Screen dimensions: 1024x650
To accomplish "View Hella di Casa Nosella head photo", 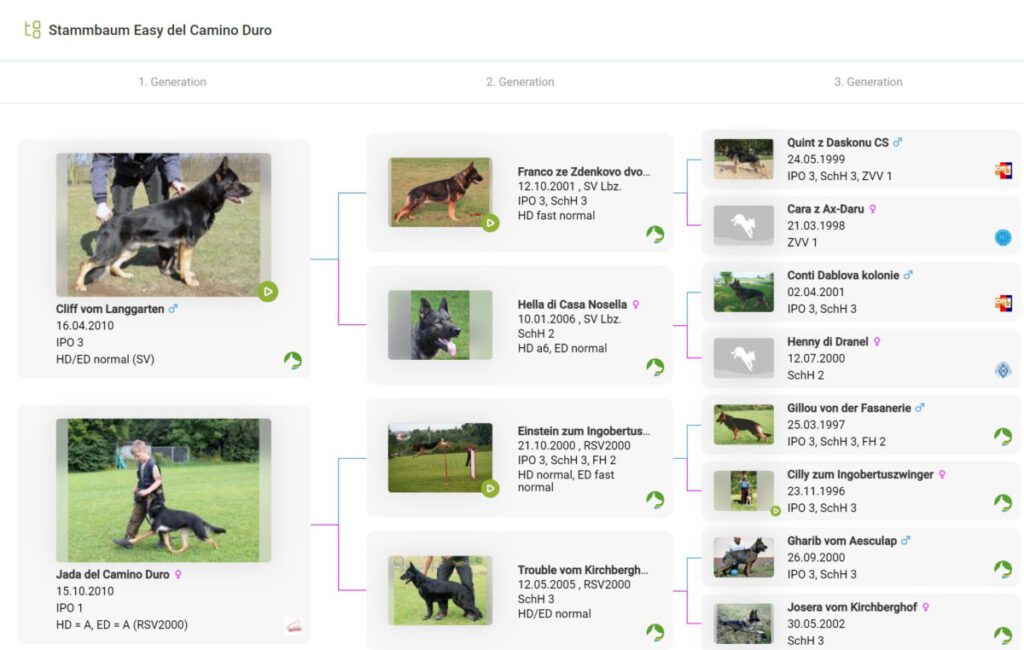I will coord(440,325).
